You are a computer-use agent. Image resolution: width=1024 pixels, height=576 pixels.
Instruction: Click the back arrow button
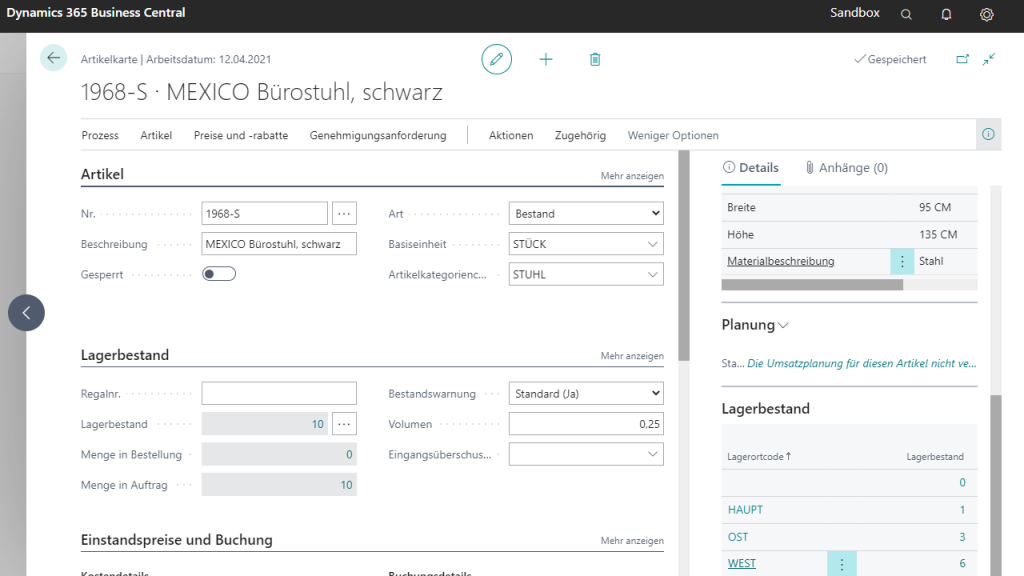pos(53,58)
